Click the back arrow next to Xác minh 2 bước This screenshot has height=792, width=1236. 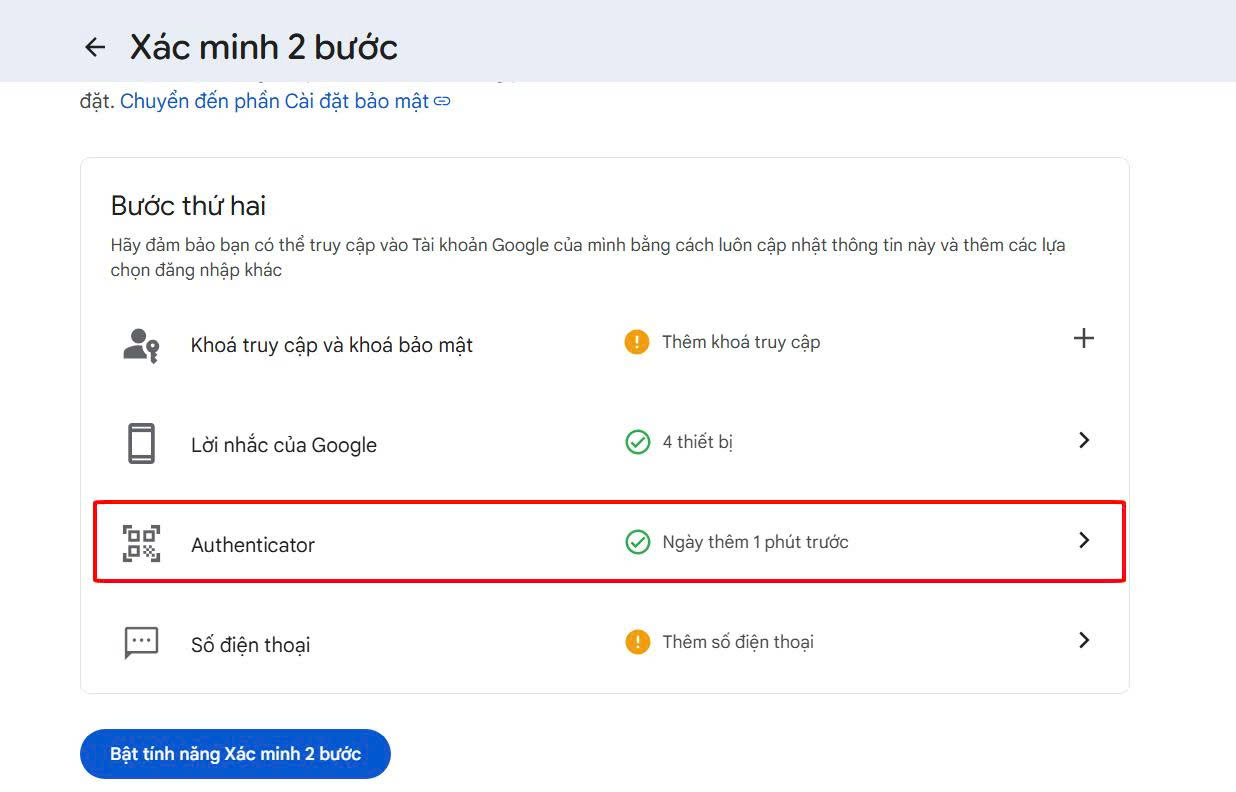point(94,46)
